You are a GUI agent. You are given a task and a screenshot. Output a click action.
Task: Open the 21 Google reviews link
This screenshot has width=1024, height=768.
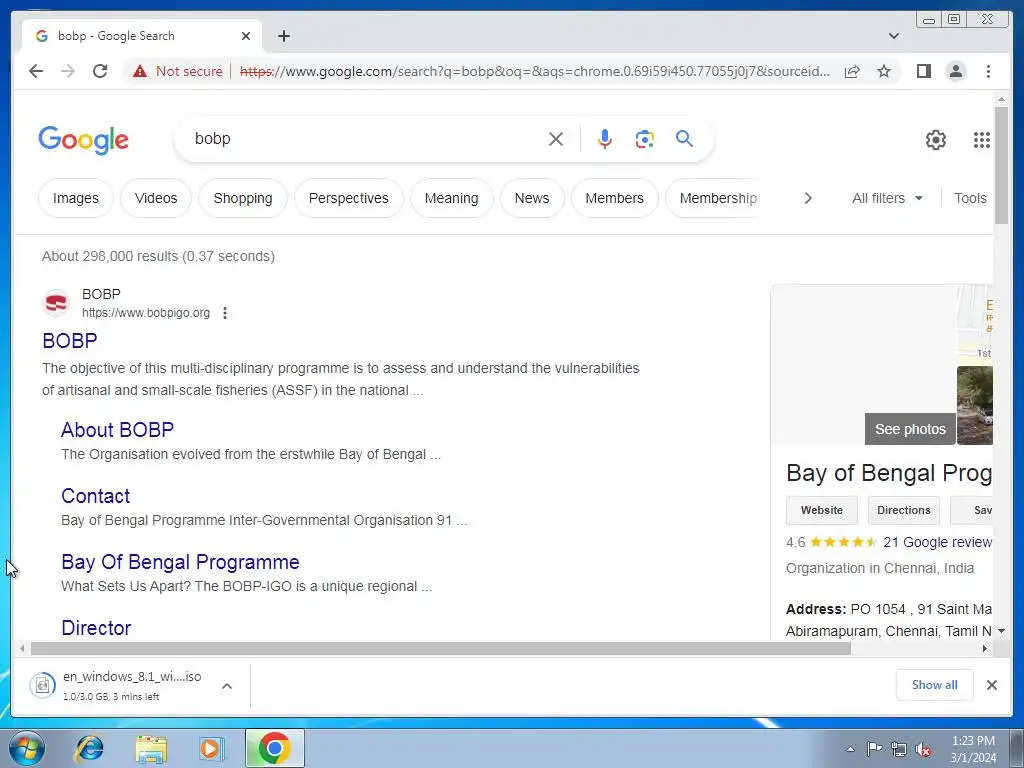(x=938, y=542)
